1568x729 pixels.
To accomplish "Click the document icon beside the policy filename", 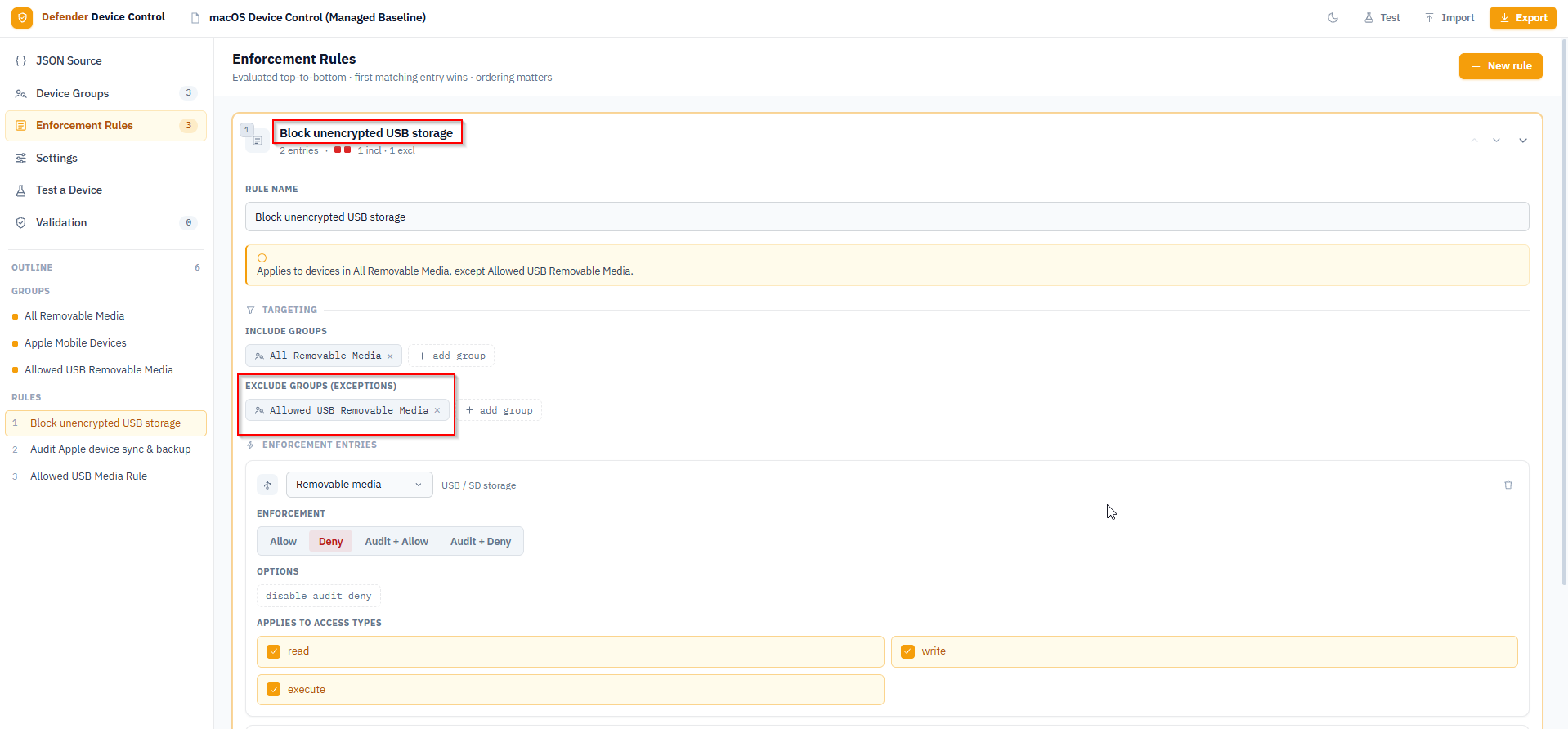I will (195, 18).
